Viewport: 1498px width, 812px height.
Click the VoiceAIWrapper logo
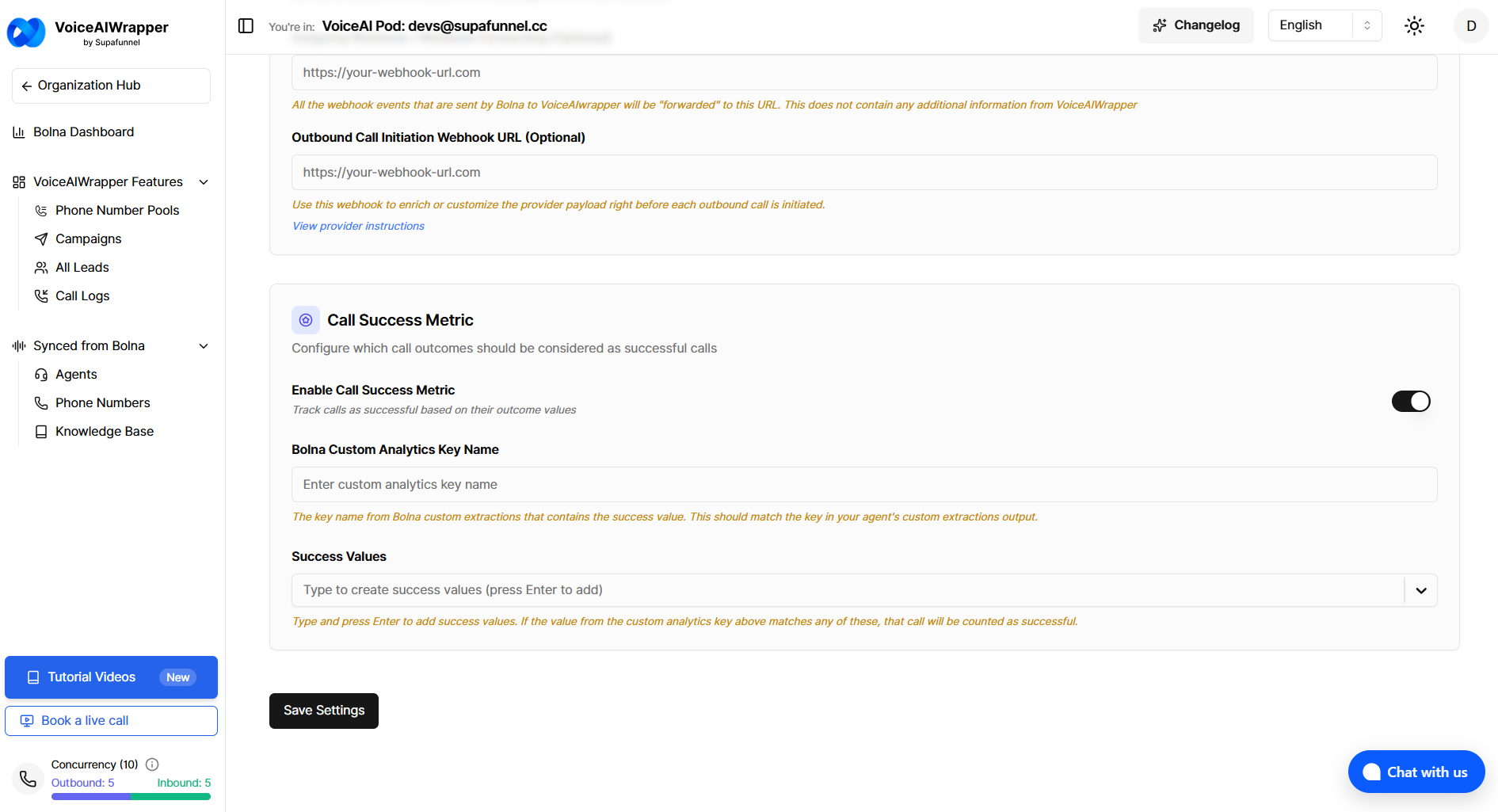point(26,32)
